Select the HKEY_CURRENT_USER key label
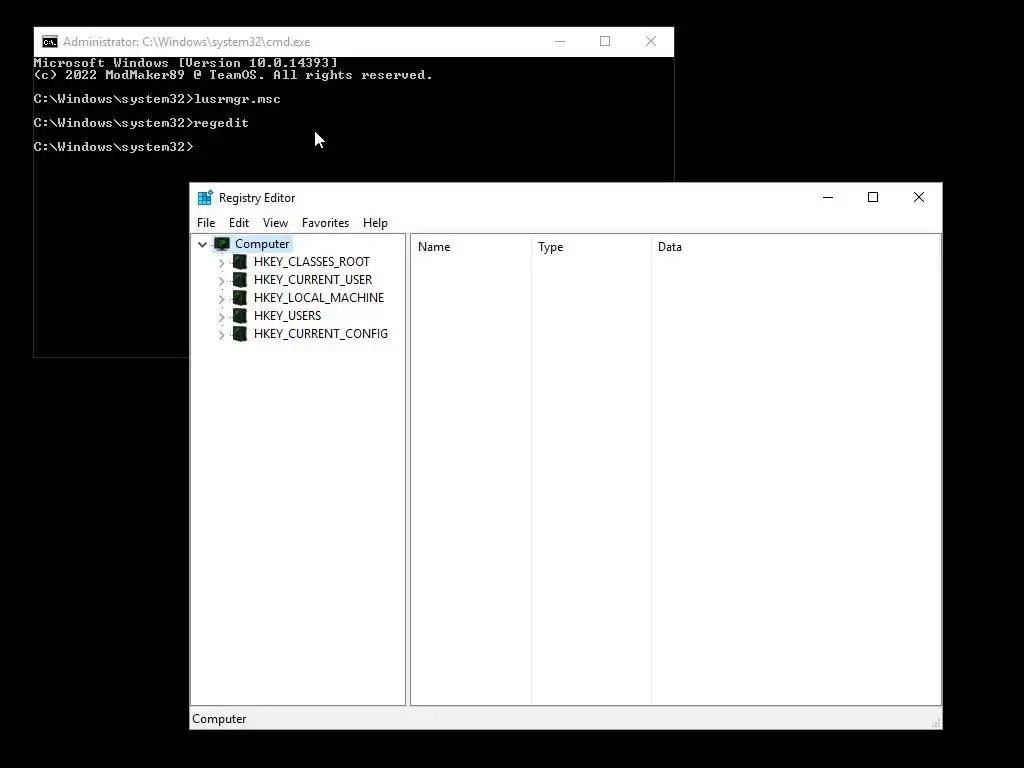The image size is (1024, 768). pyautogui.click(x=313, y=280)
